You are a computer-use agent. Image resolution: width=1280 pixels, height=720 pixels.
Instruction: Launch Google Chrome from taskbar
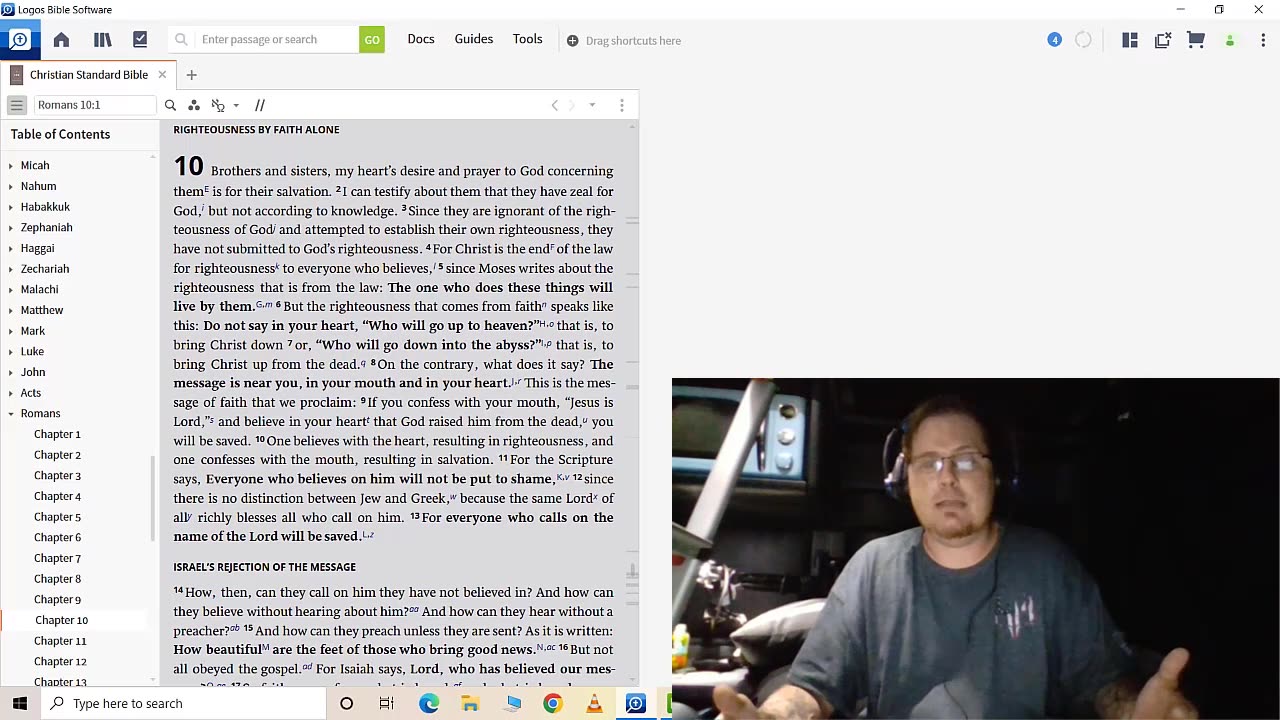552,703
